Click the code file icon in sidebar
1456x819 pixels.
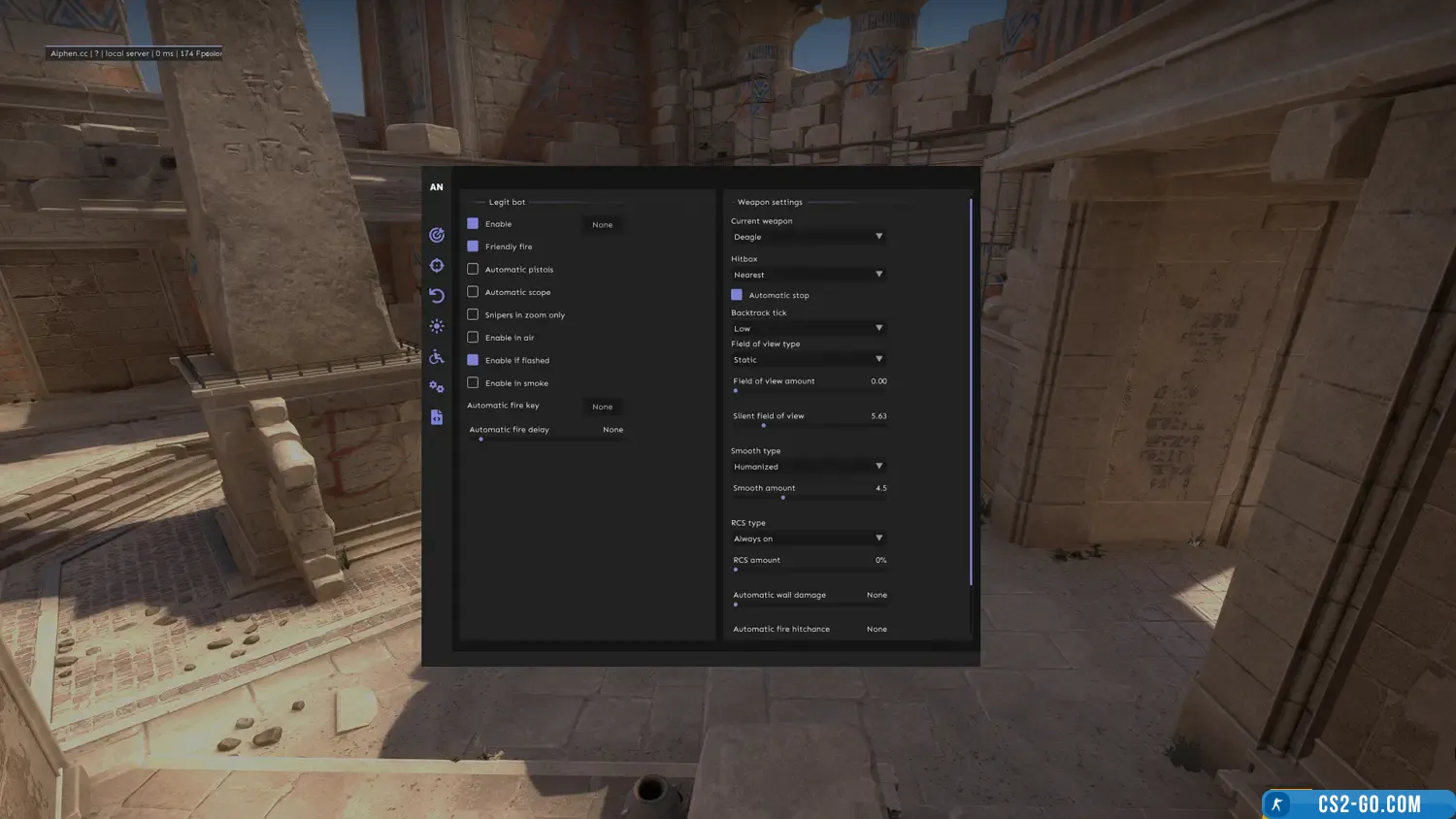(x=437, y=417)
